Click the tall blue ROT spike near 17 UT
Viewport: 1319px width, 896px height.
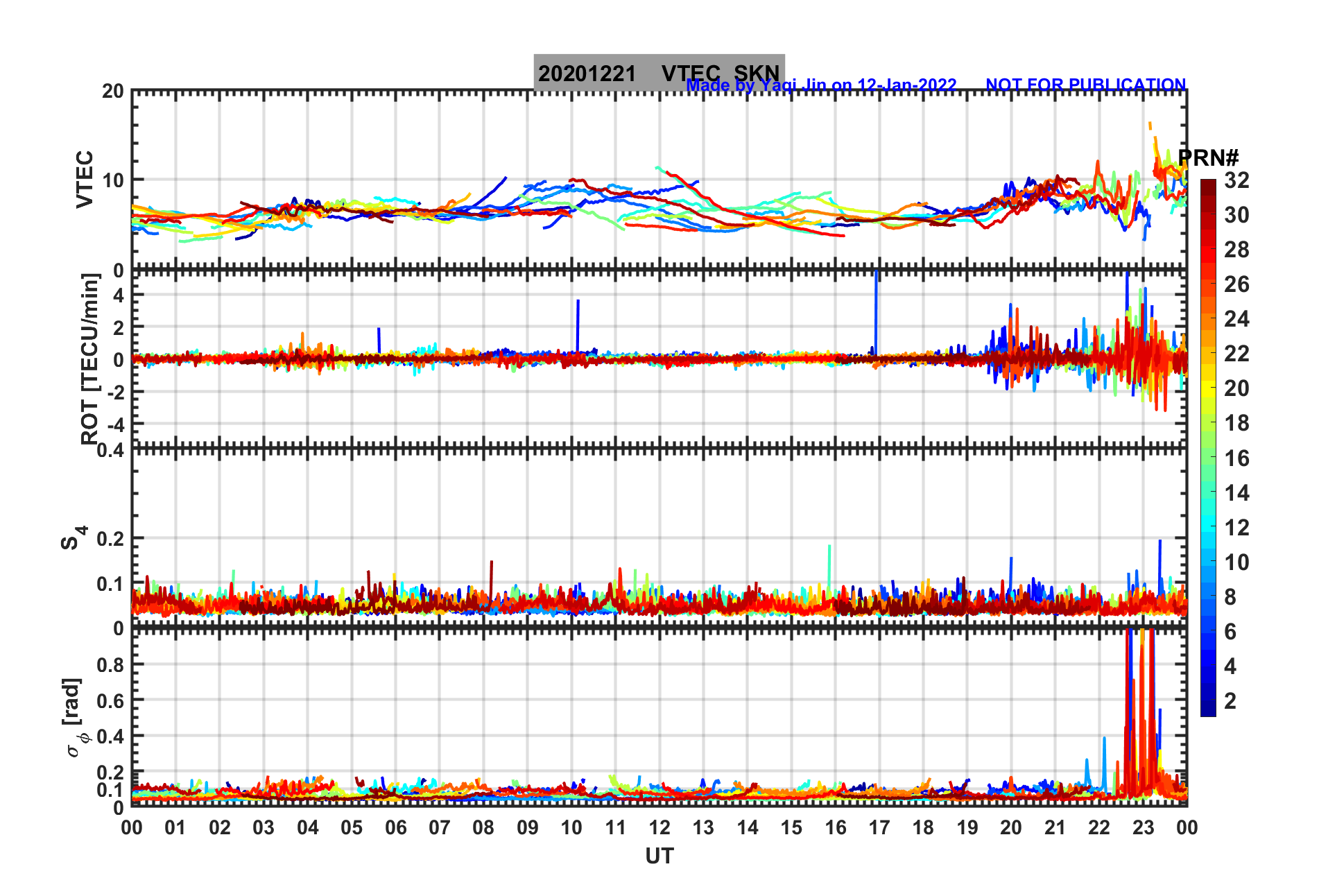[x=877, y=312]
